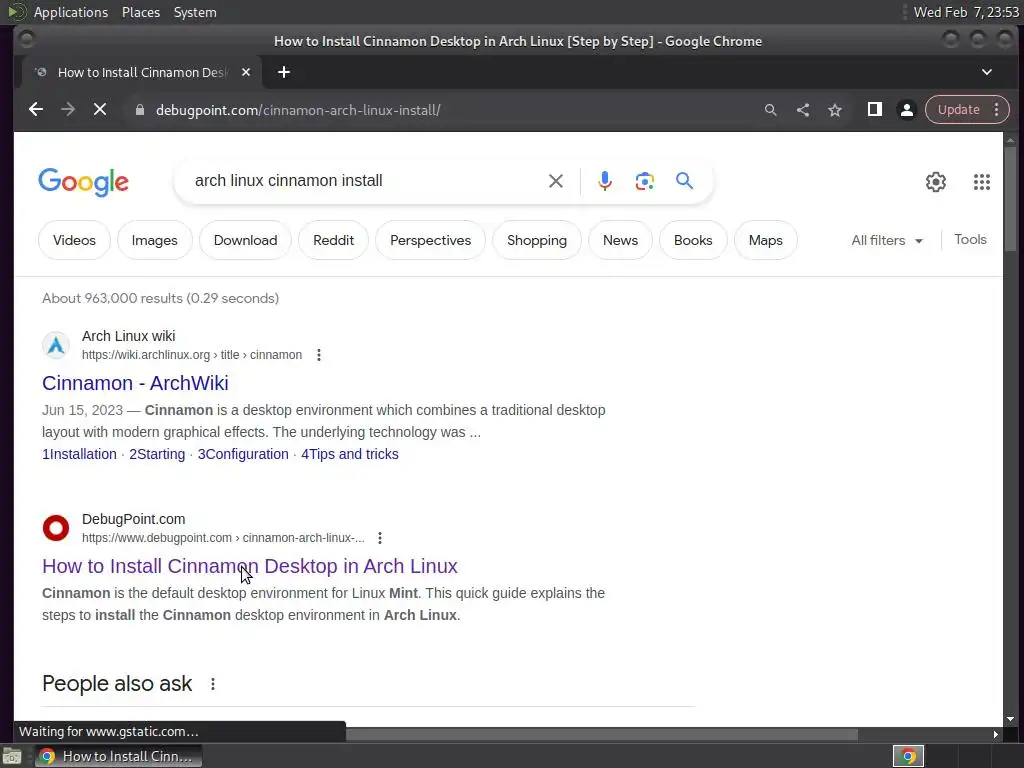Open the Google apps grid
Screen dimensions: 1024x768
click(982, 182)
